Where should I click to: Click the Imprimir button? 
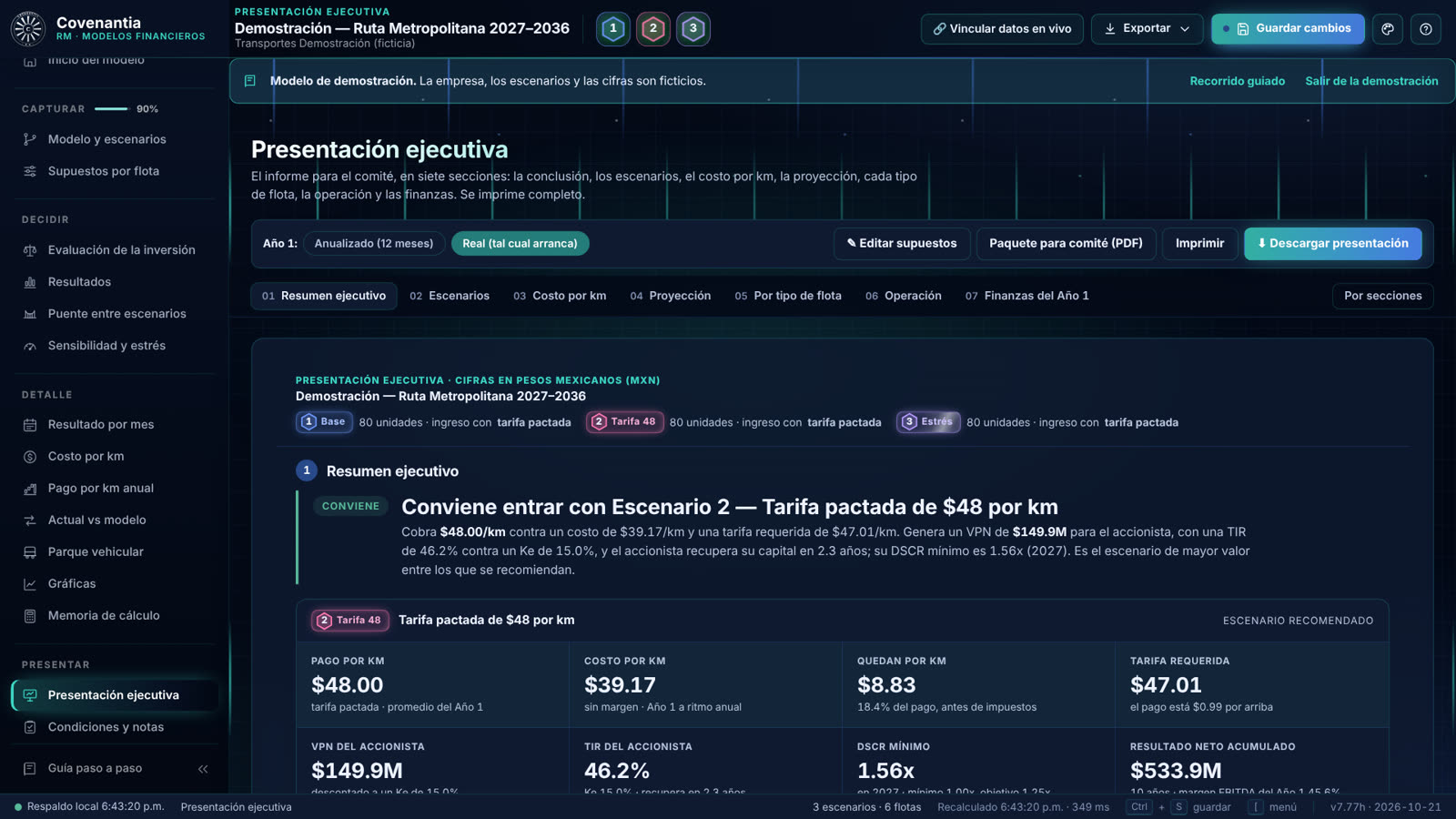[1199, 244]
